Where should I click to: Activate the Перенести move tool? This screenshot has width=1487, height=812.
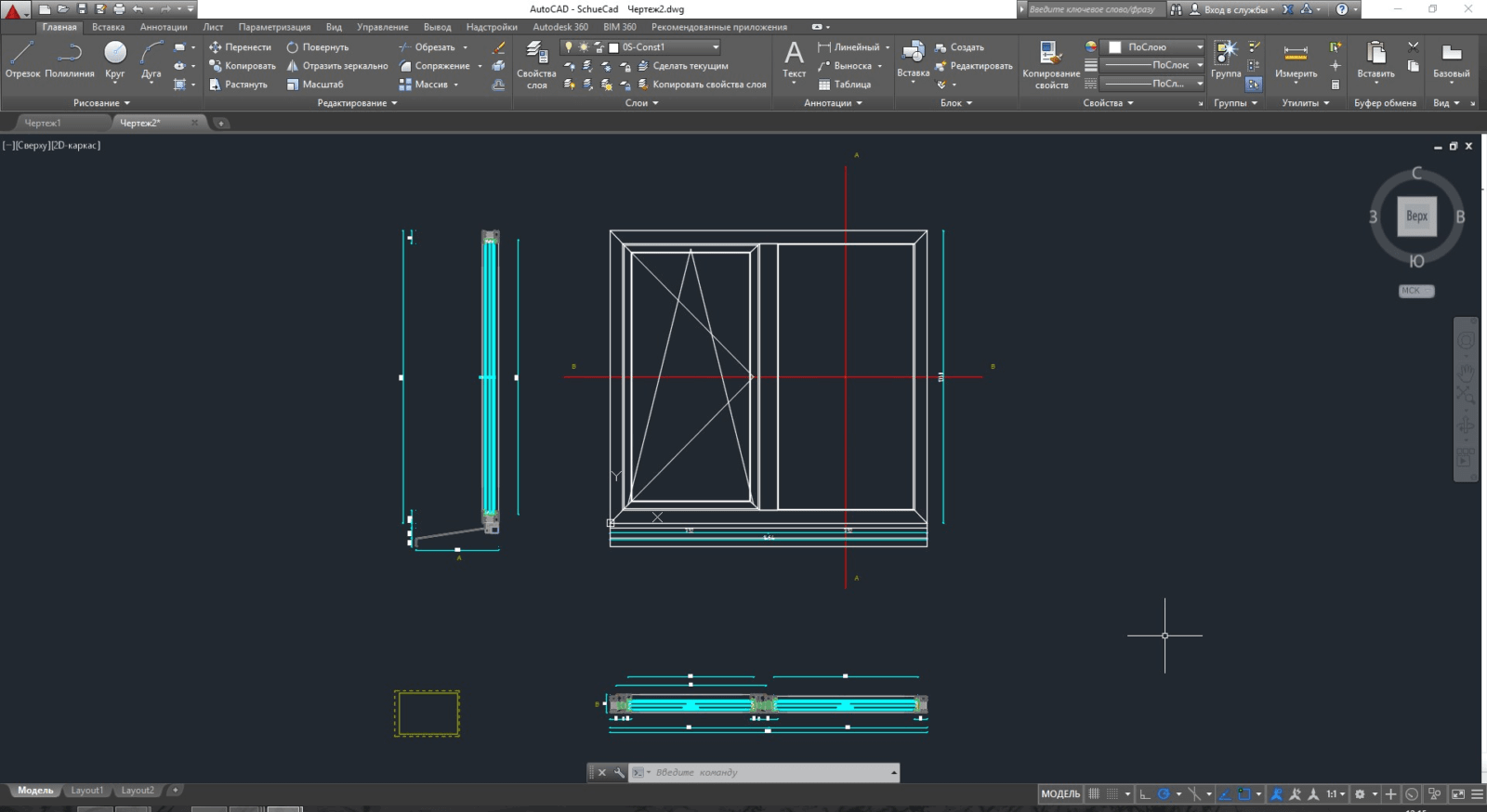tap(240, 47)
